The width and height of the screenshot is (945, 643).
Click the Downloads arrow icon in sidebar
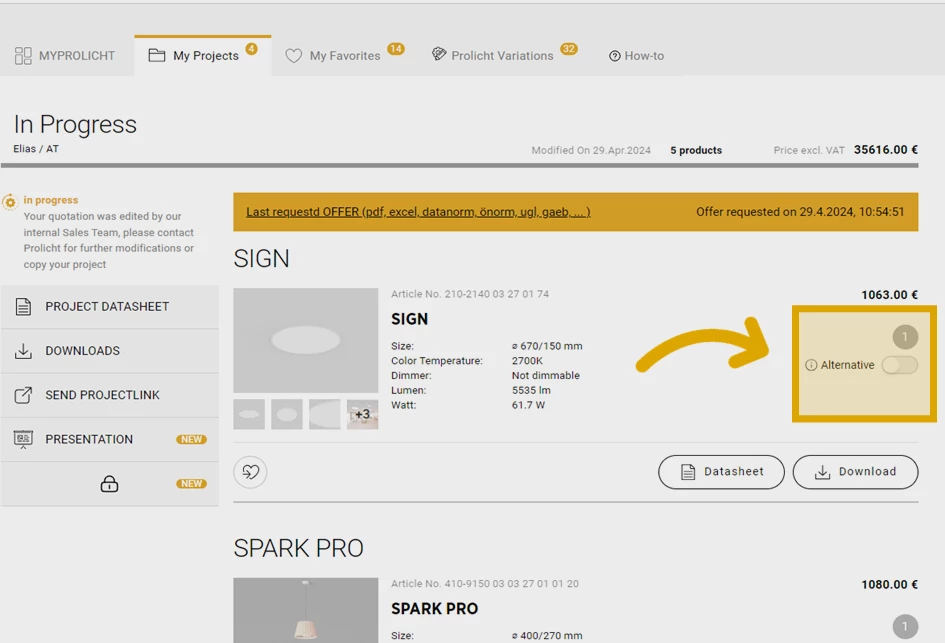click(x=23, y=351)
